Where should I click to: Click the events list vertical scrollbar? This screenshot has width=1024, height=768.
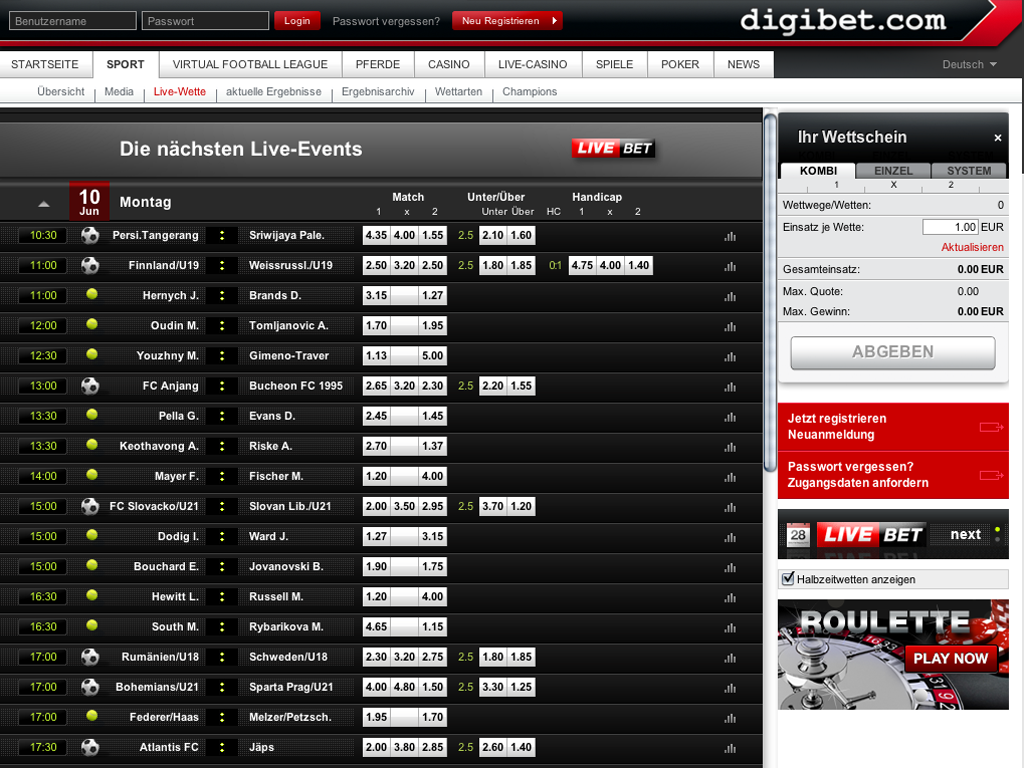point(770,292)
